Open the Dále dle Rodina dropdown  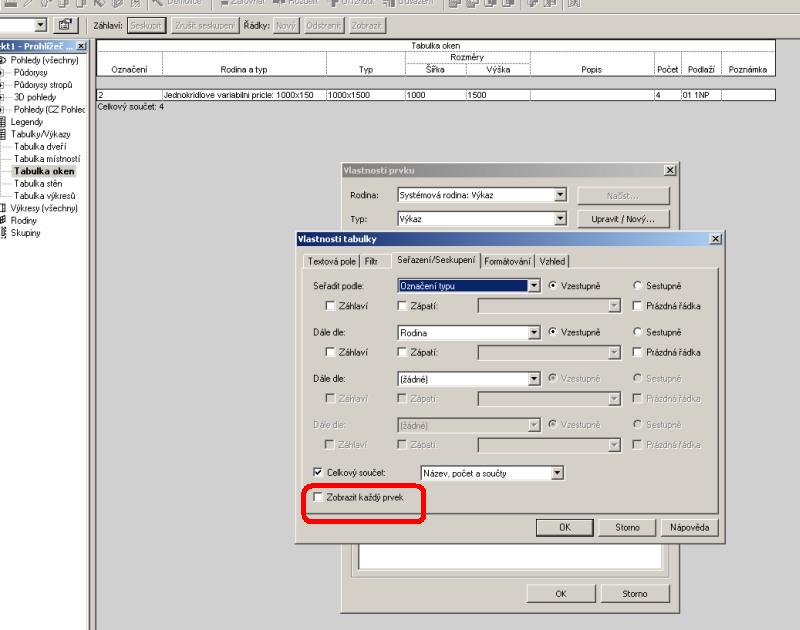(534, 333)
